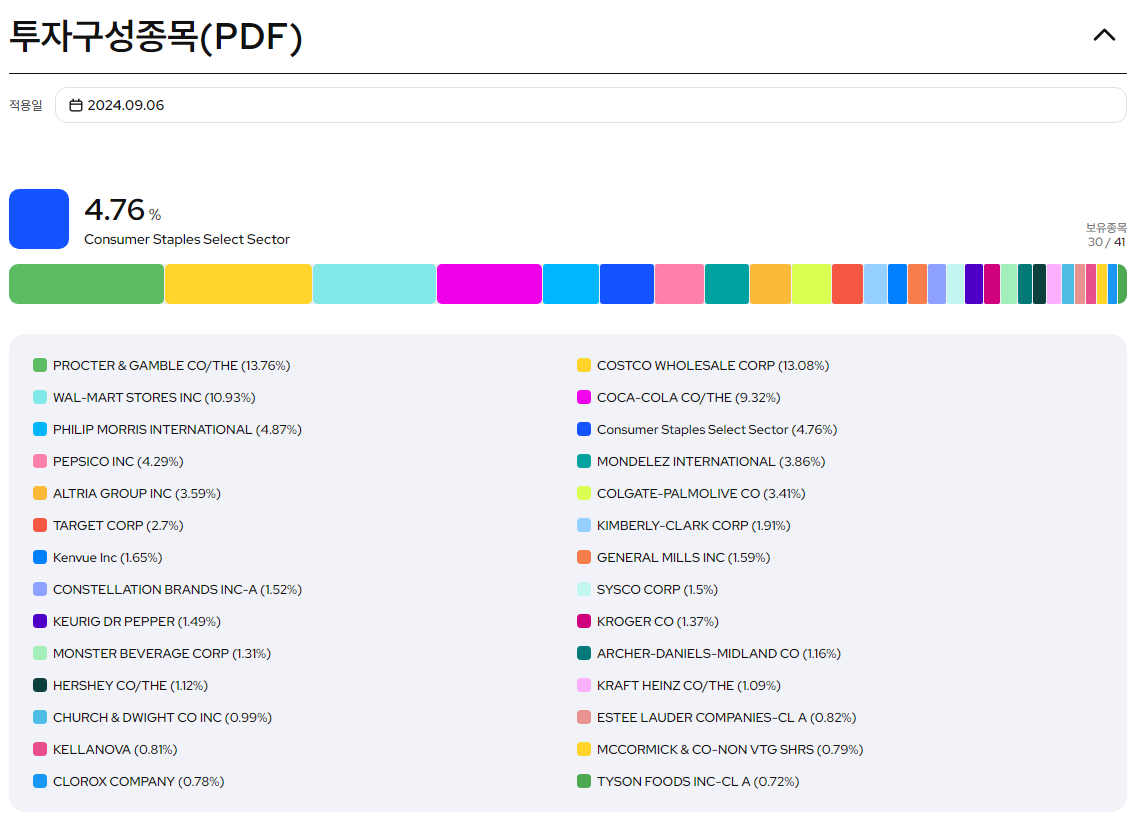Click KEURIG DR PEPPER (1.49%) legend entry
The width and height of the screenshot is (1145, 819).
pos(126,621)
